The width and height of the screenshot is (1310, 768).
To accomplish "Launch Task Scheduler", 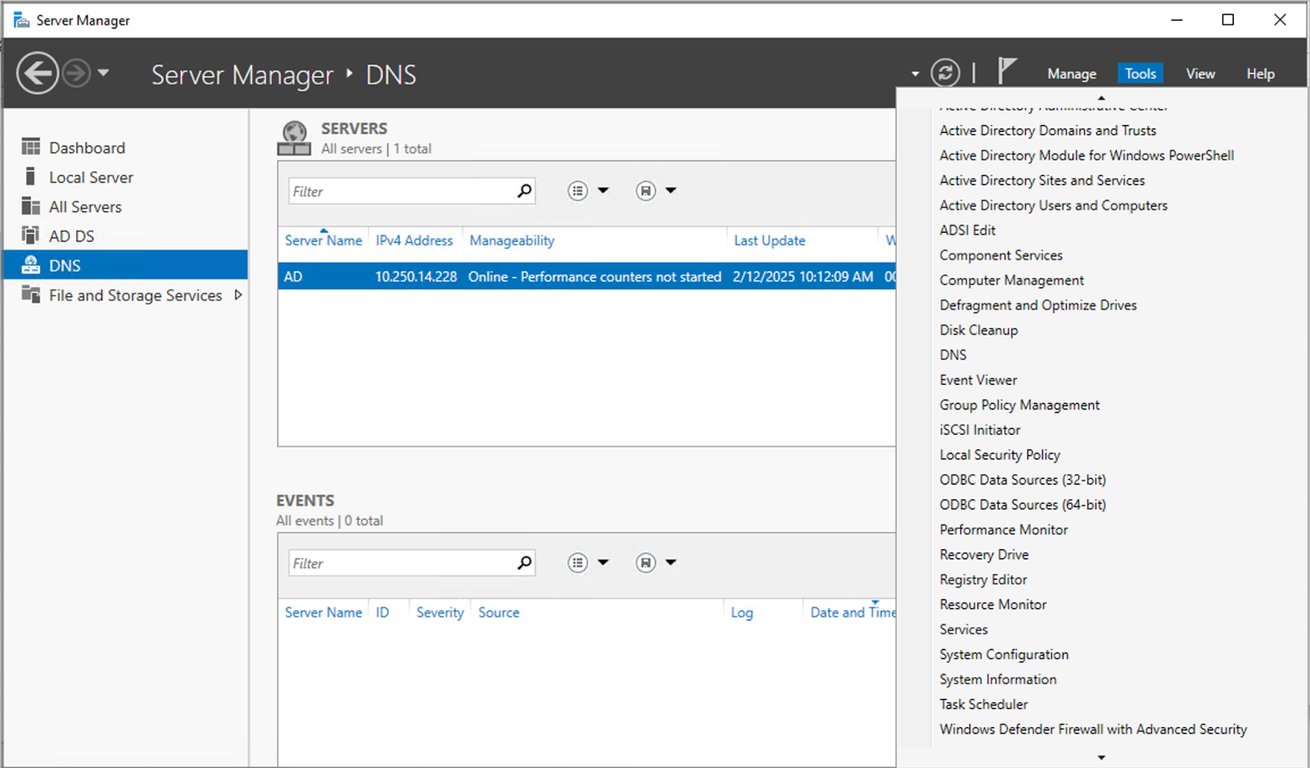I will tap(984, 705).
